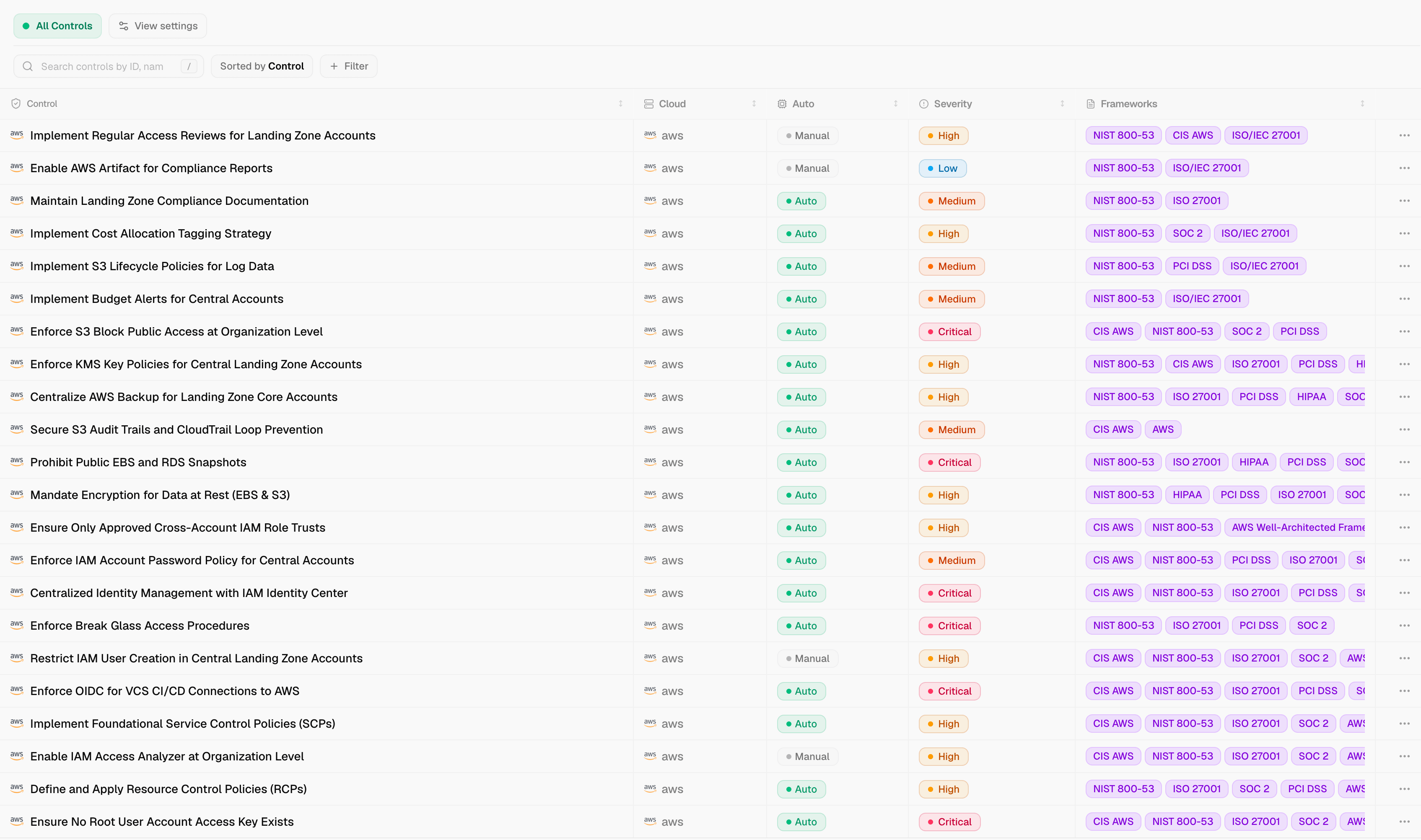Click Critical severity badge on Enforce OIDC row
This screenshot has width=1421, height=840.
(x=949, y=691)
